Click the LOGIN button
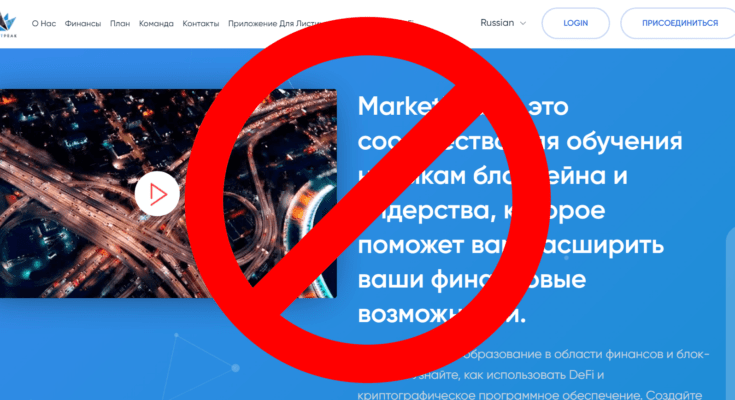Image resolution: width=735 pixels, height=400 pixels. tap(576, 23)
